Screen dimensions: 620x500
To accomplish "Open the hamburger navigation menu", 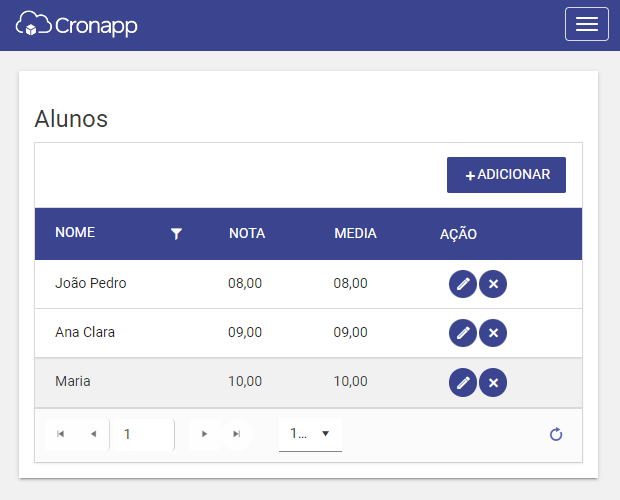I will [586, 24].
